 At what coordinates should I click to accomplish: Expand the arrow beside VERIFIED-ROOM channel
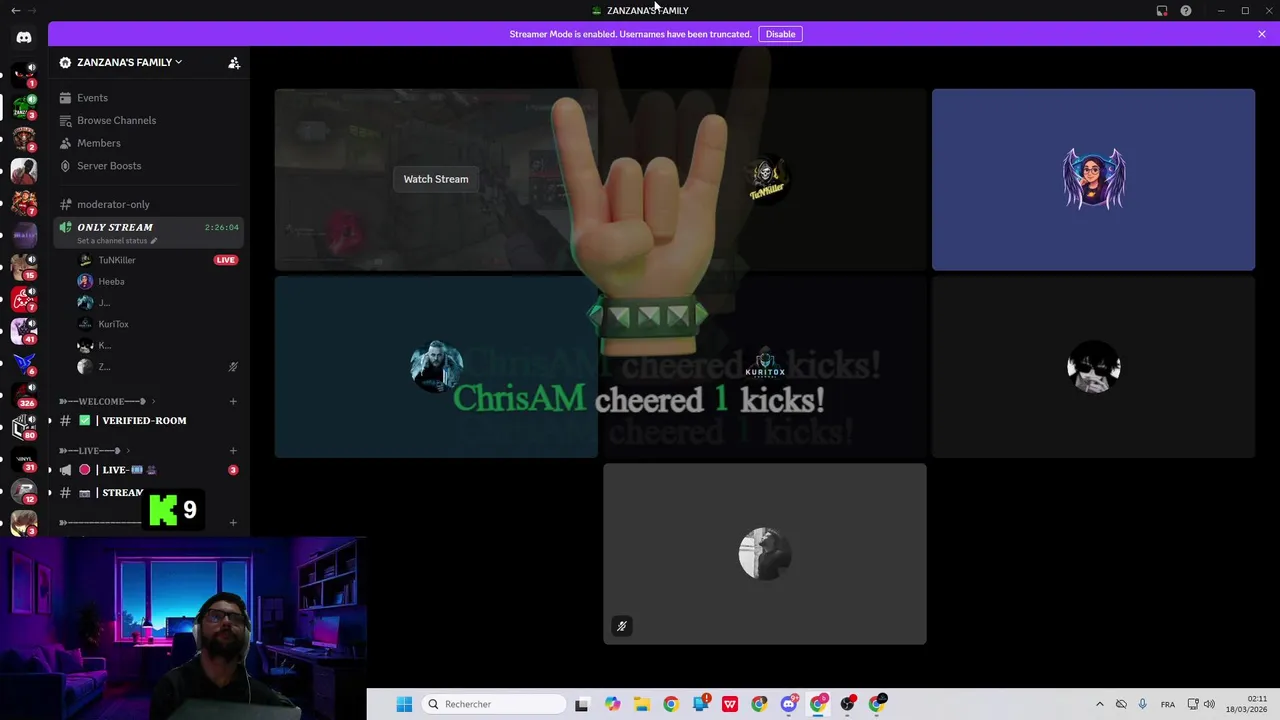[50, 421]
